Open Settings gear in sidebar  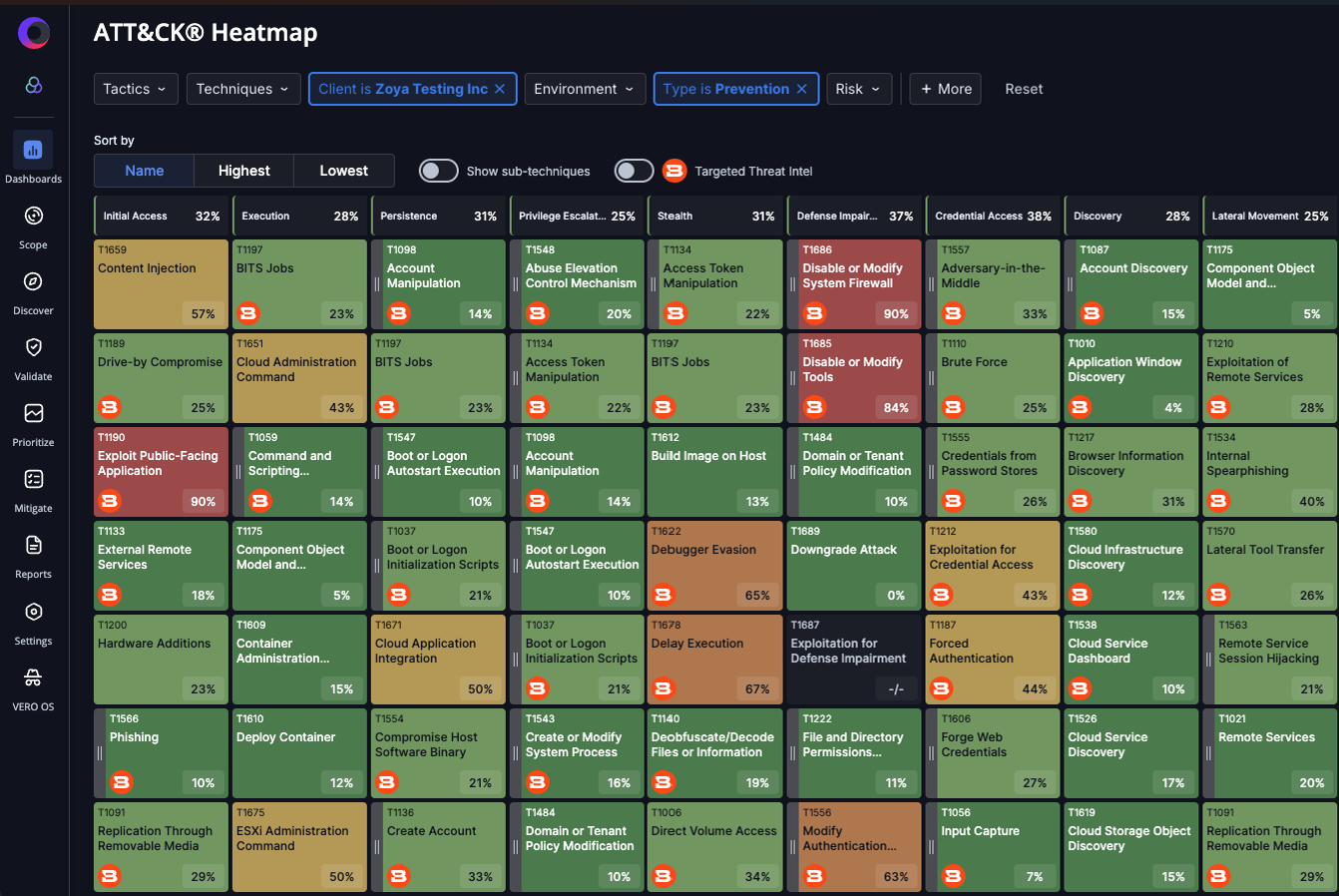33,613
